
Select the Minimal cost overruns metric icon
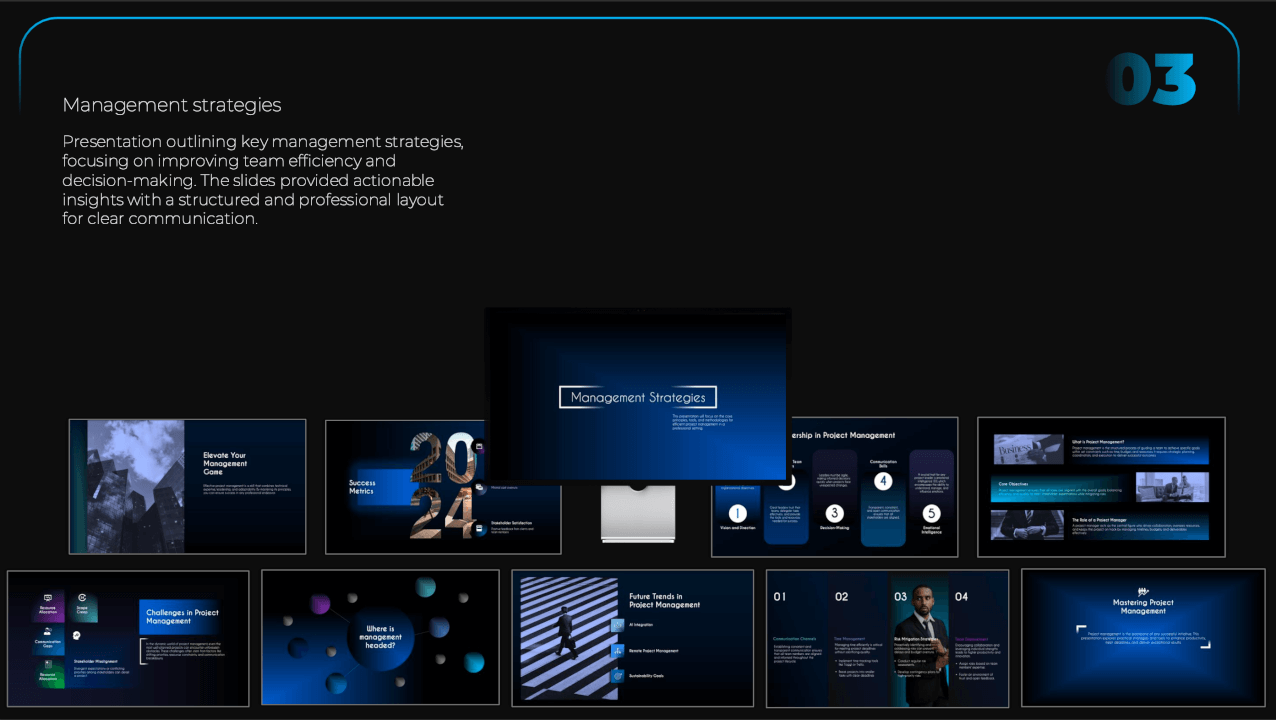(x=479, y=487)
